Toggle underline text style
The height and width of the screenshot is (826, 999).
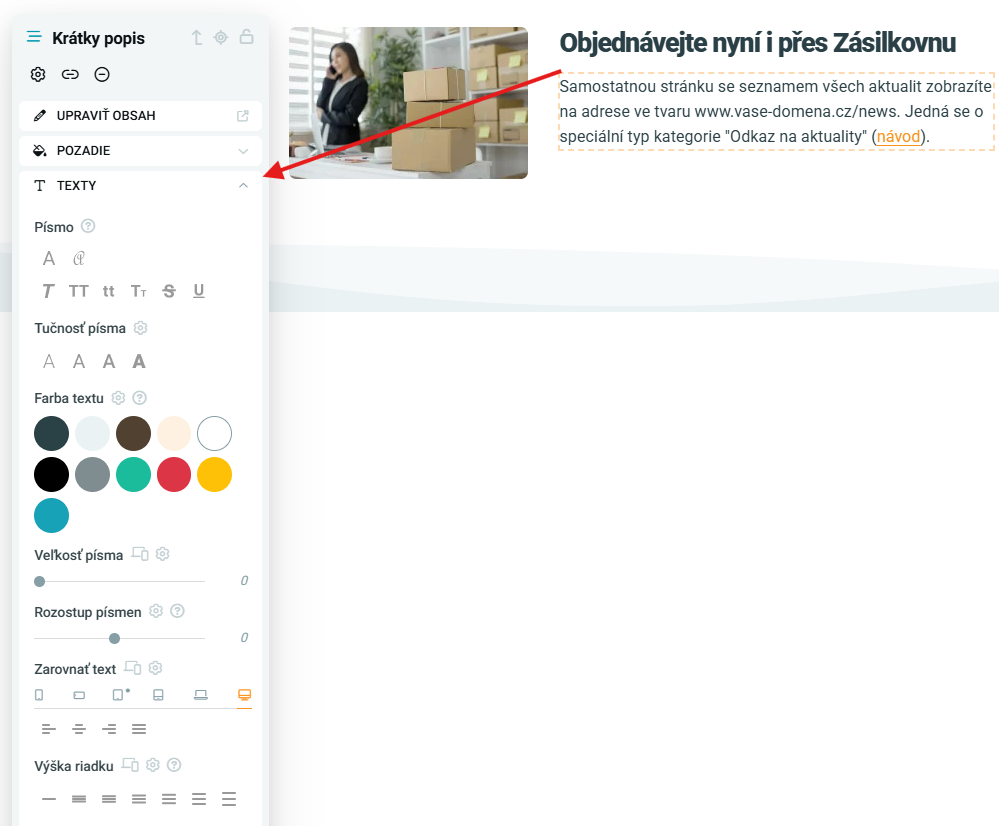199,291
